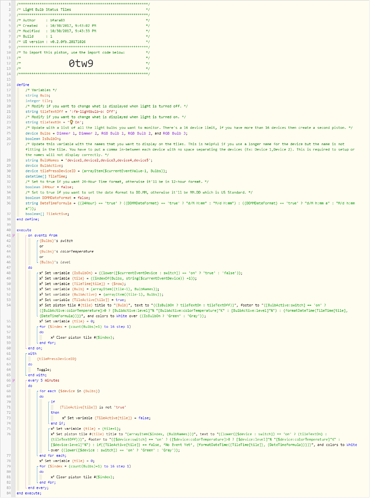This screenshot has height=500, width=372.
Task: Open the '{TileActive[tile]} is not true' condition
Action: [x=93, y=408]
